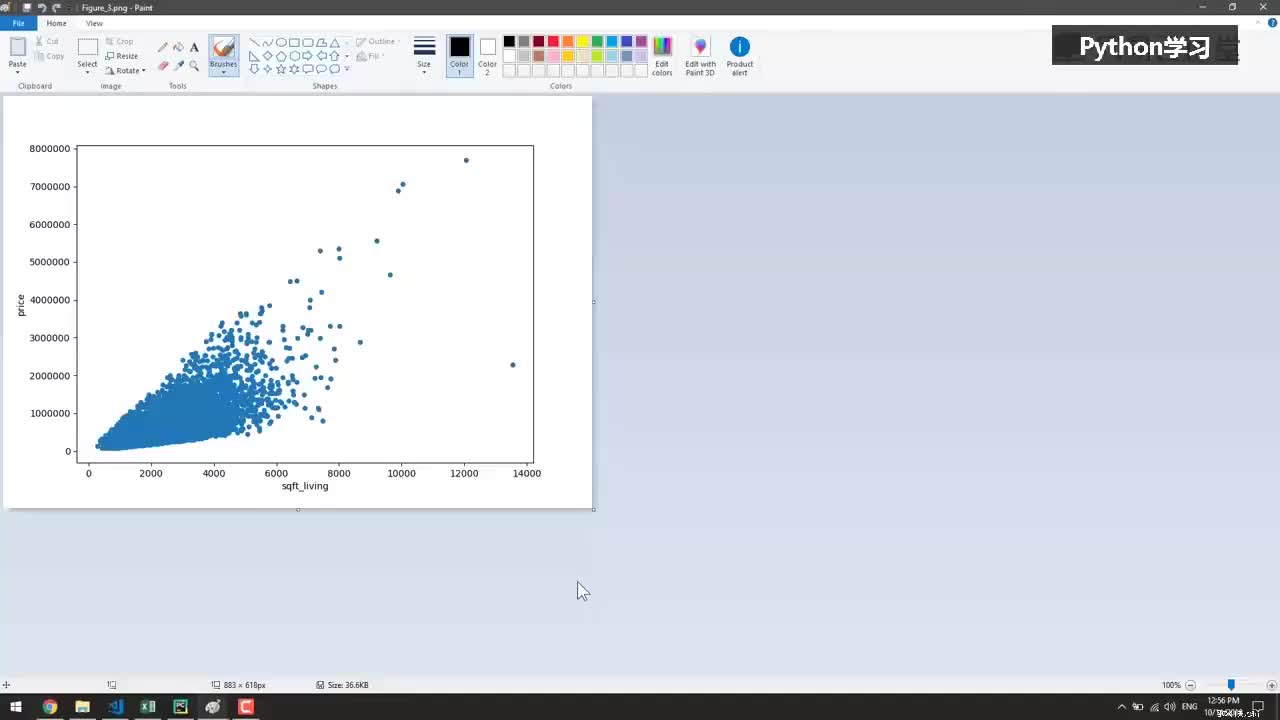The width and height of the screenshot is (1280, 720).
Task: Open the Windows Start menu
Action: click(16, 707)
